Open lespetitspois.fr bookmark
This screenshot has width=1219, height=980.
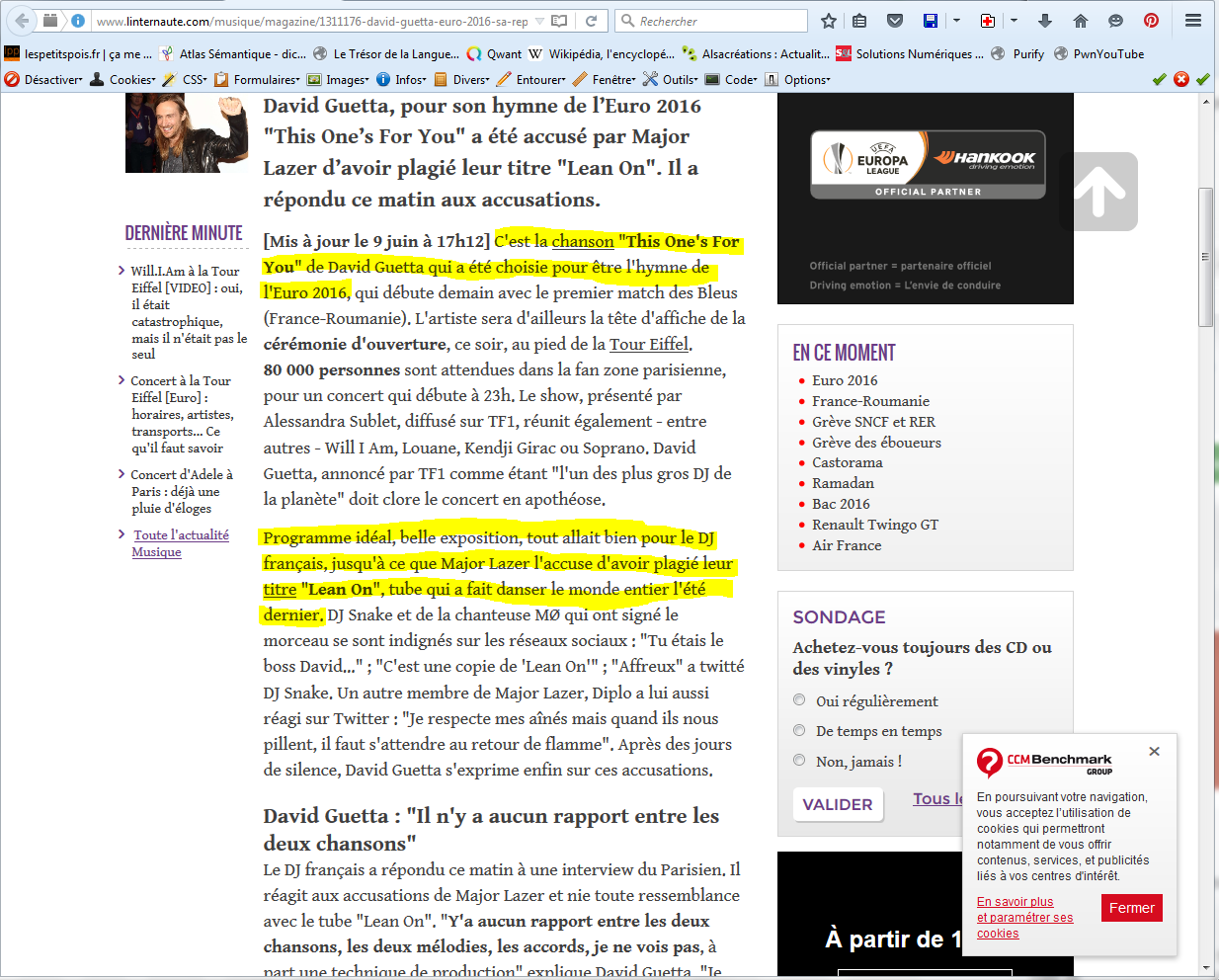tap(78, 54)
